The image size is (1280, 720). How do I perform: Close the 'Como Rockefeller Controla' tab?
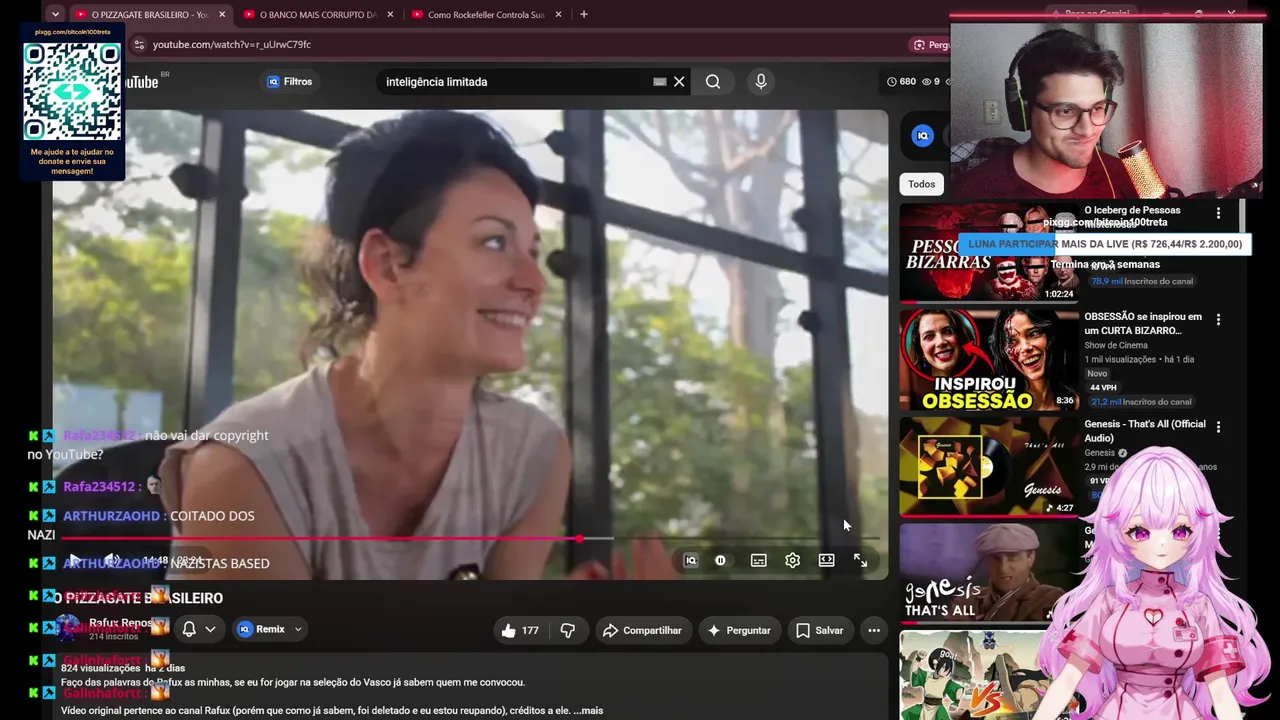(x=558, y=15)
